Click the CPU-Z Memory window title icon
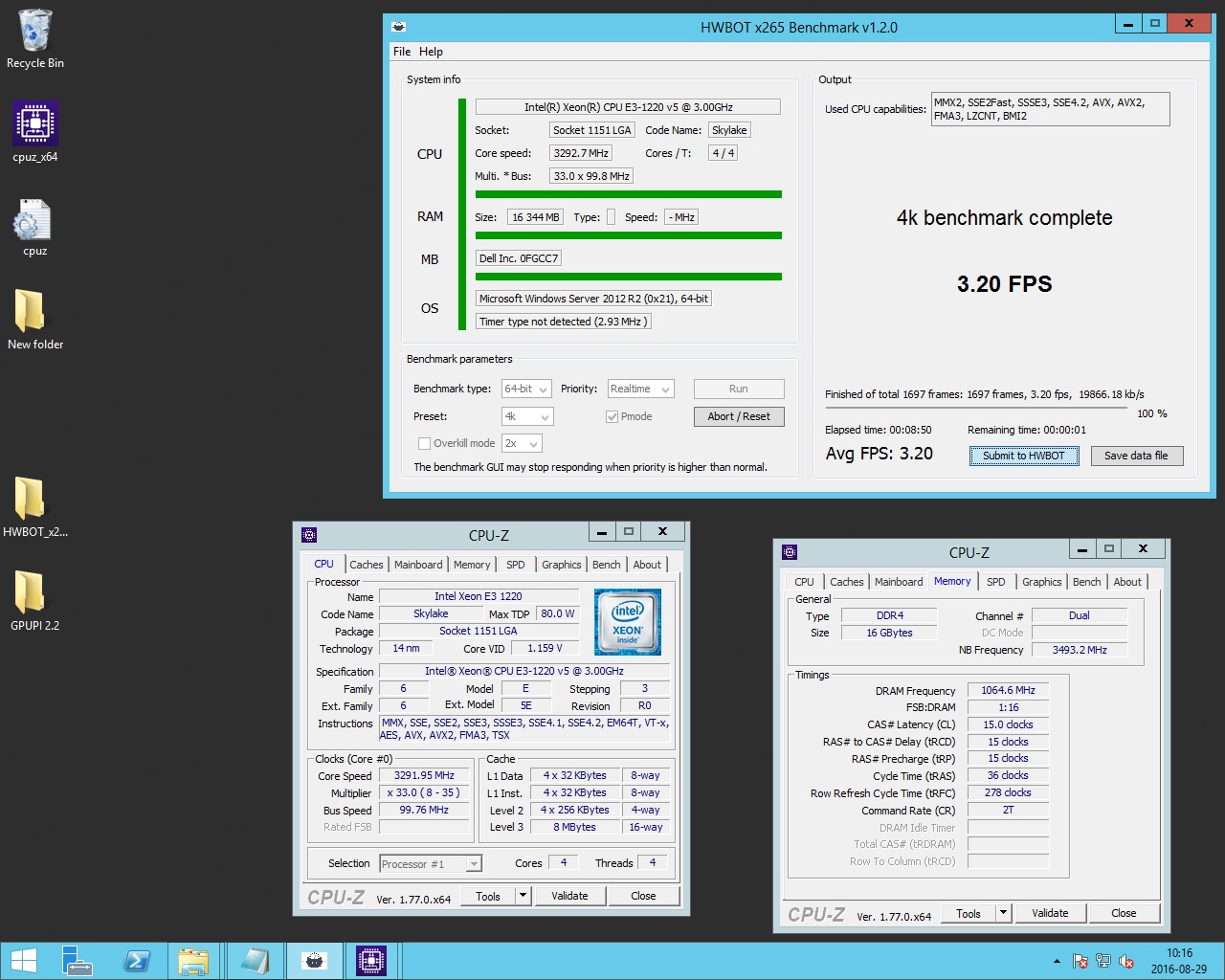The height and width of the screenshot is (980, 1225). coord(790,552)
